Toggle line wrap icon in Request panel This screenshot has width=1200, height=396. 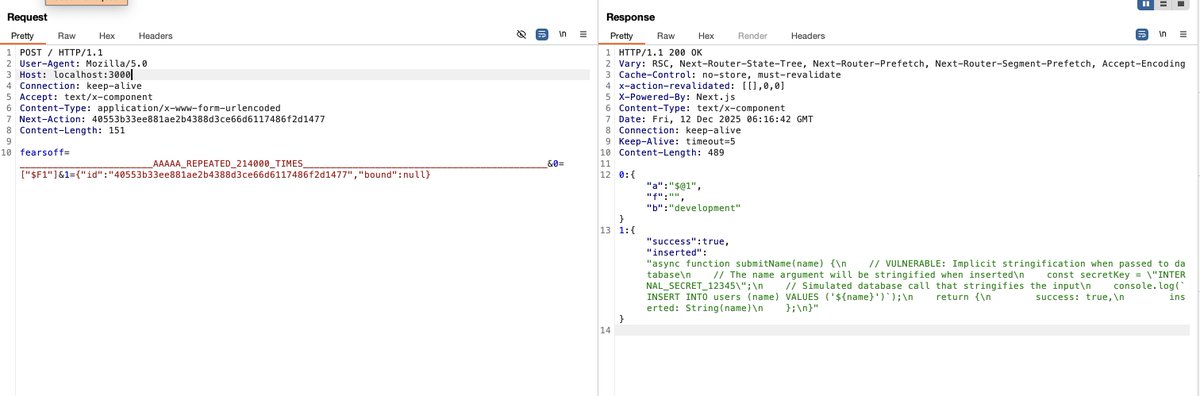[542, 35]
